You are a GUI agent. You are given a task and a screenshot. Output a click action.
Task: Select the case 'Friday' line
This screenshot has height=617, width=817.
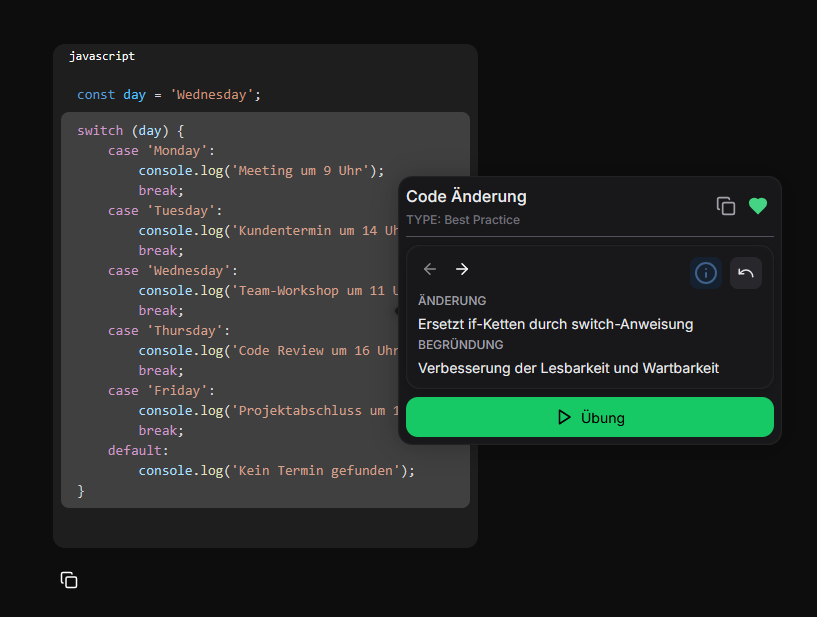coord(162,391)
